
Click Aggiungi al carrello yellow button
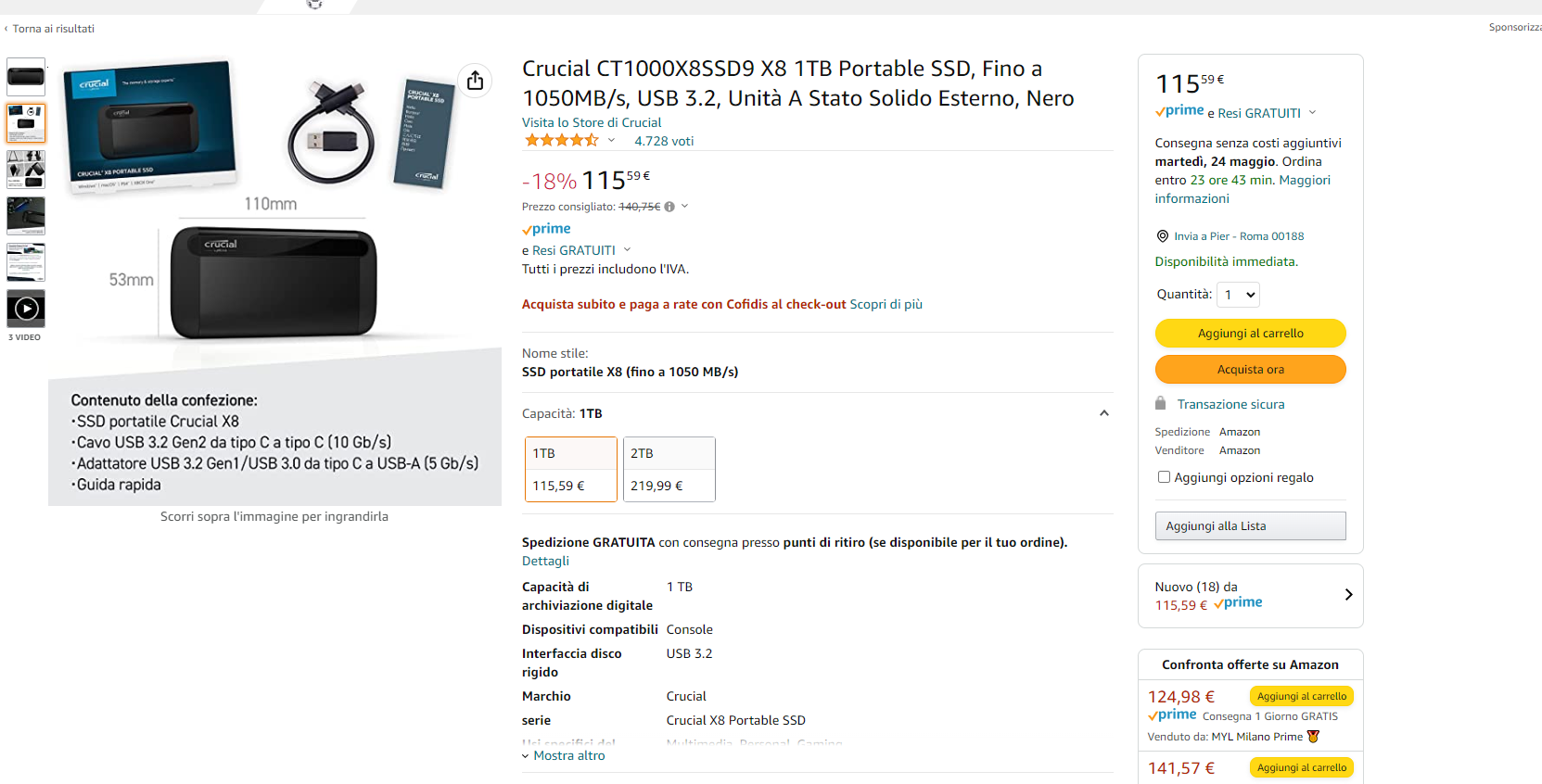pyautogui.click(x=1250, y=333)
